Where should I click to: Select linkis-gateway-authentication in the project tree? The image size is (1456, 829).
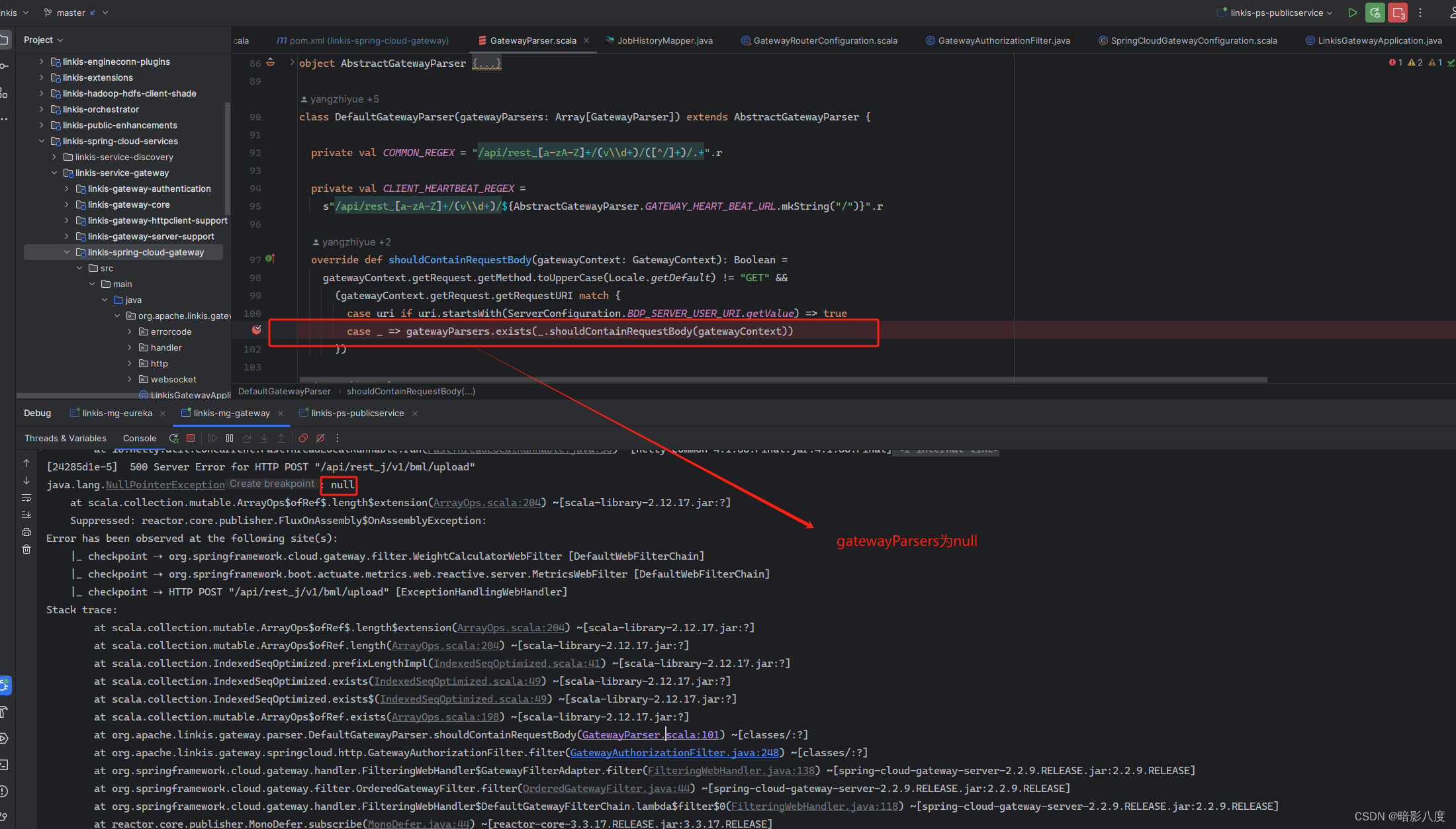pyautogui.click(x=149, y=189)
